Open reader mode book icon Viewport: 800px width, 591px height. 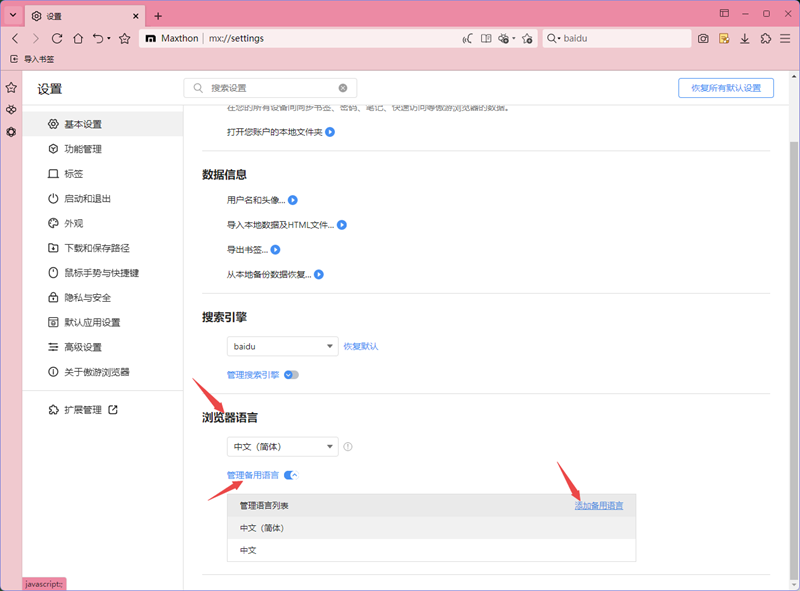(486, 38)
